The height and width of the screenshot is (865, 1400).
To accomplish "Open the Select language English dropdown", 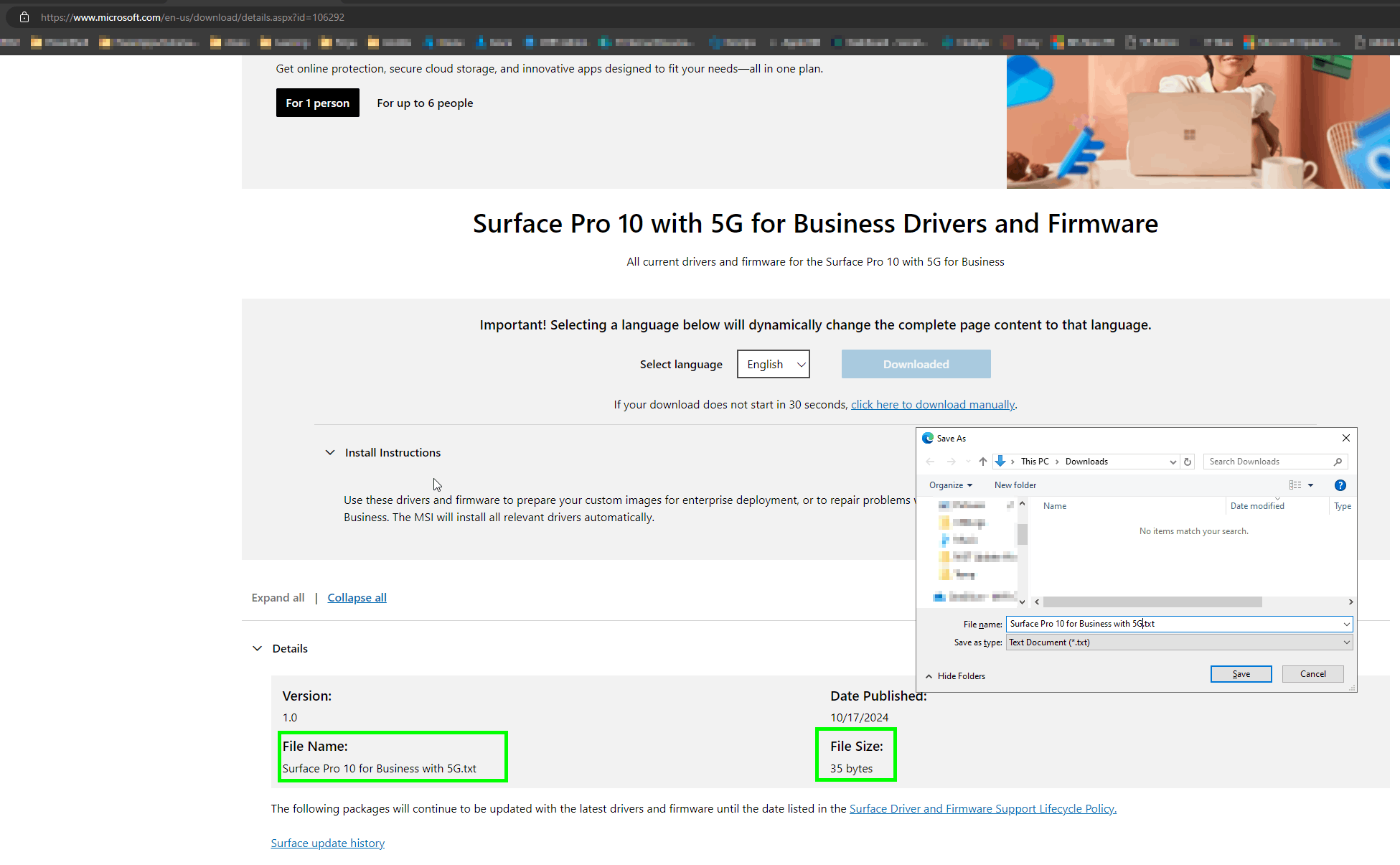I will click(x=773, y=364).
